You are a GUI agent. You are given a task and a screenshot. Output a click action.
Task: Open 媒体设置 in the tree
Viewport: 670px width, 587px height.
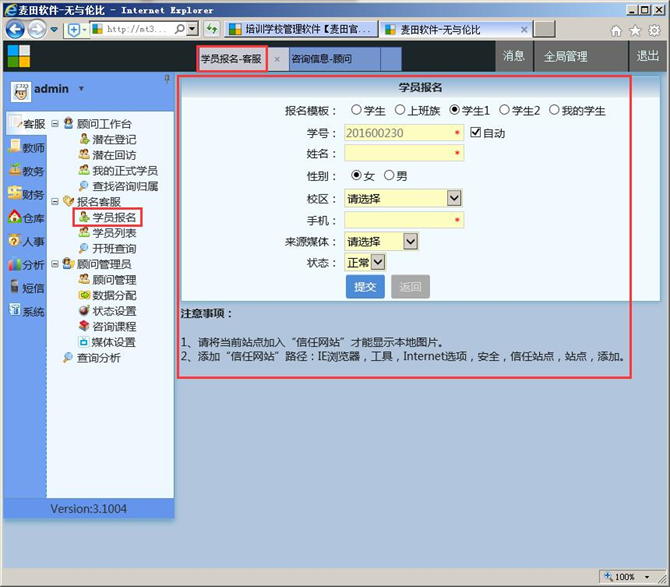point(108,342)
